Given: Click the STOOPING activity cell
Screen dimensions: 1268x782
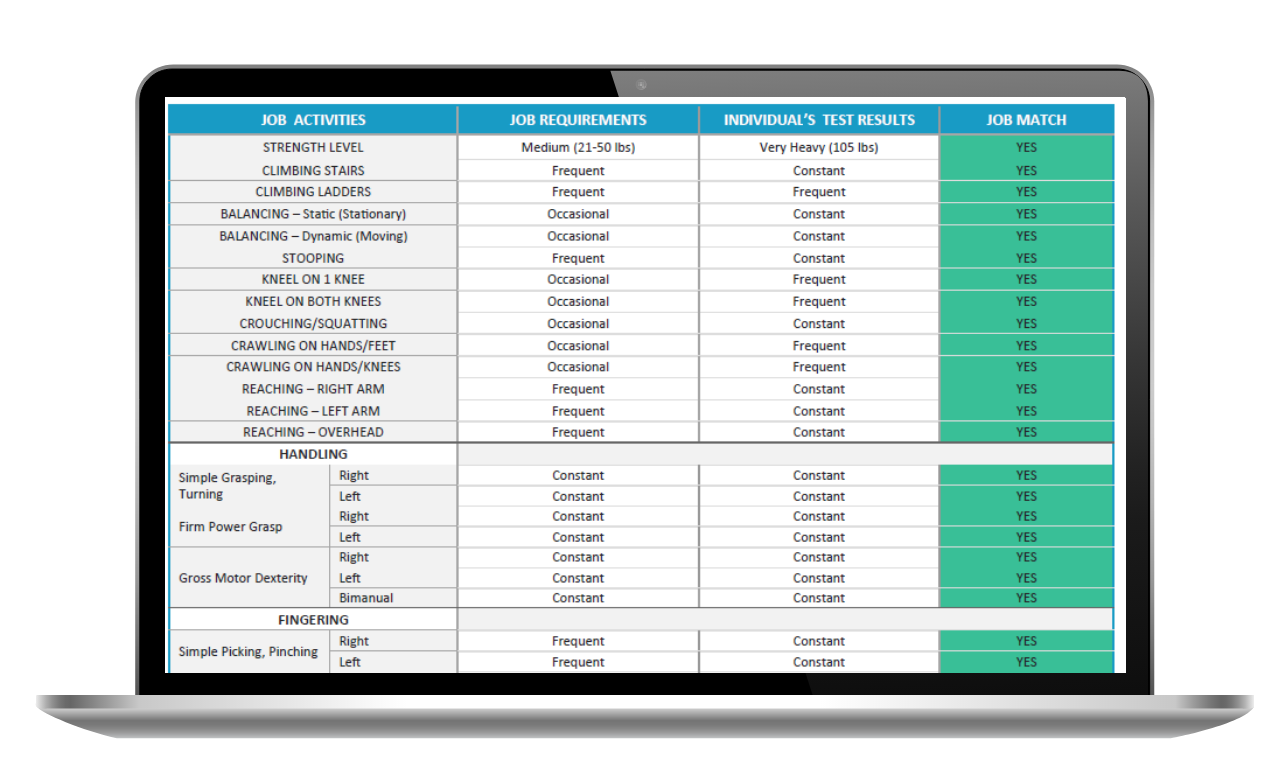Looking at the screenshot, I should tap(313, 258).
